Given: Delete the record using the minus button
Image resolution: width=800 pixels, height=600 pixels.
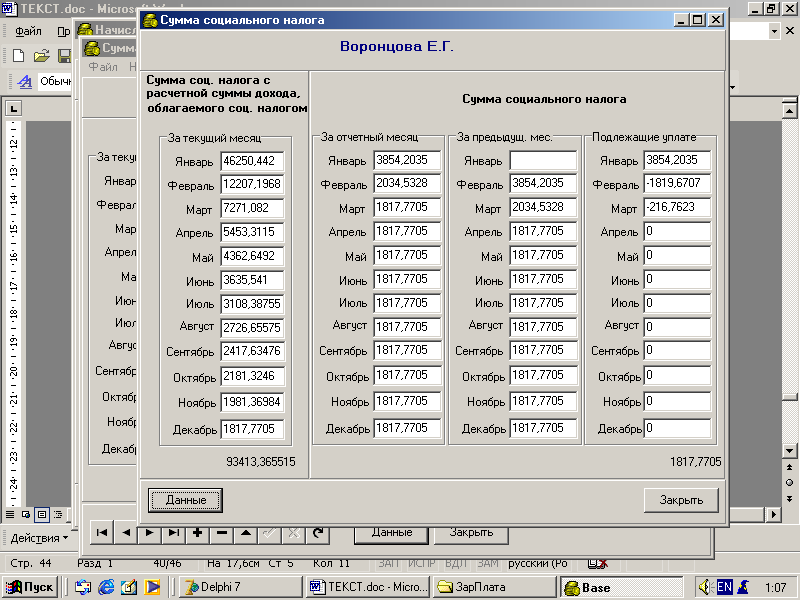Looking at the screenshot, I should click(221, 533).
